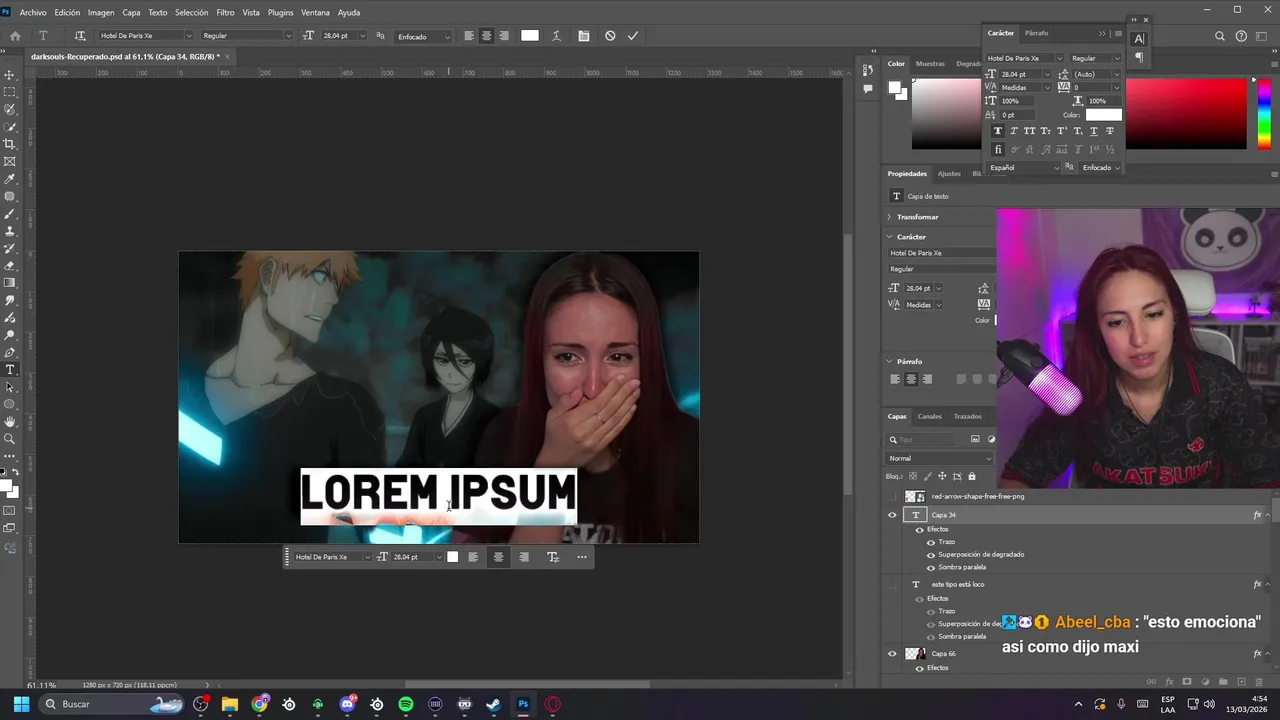Show red-arrow-shape-free-free-png layer
This screenshot has width=1280, height=720.
(x=892, y=496)
